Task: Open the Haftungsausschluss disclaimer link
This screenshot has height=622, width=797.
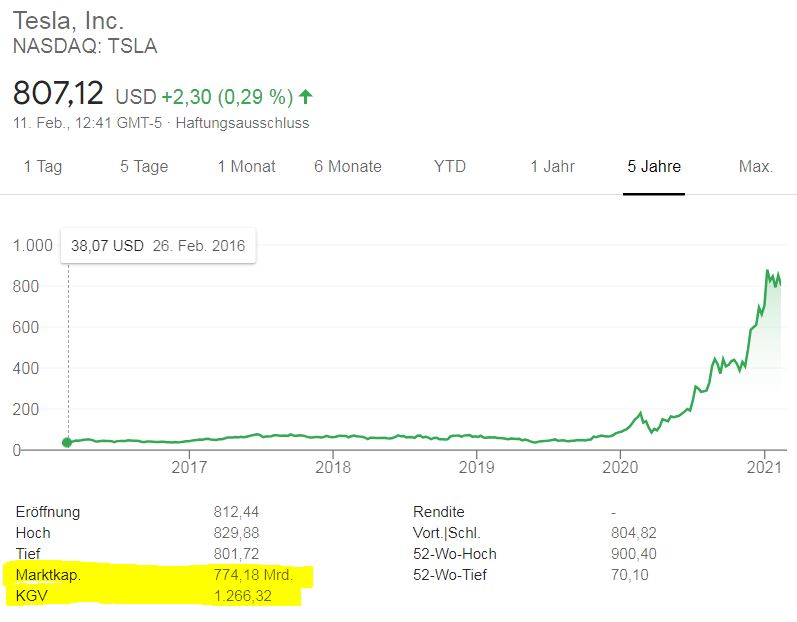Action: click(x=243, y=123)
